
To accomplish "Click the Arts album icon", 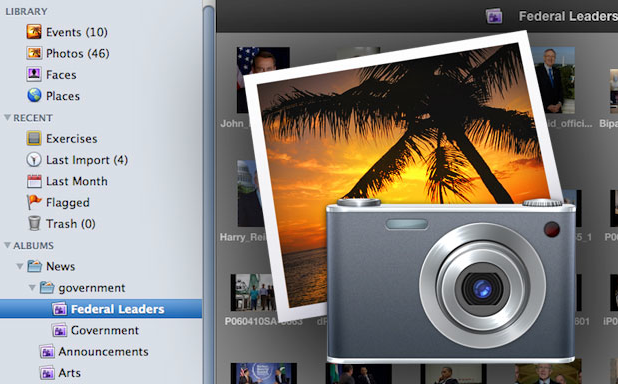I will tap(47, 373).
